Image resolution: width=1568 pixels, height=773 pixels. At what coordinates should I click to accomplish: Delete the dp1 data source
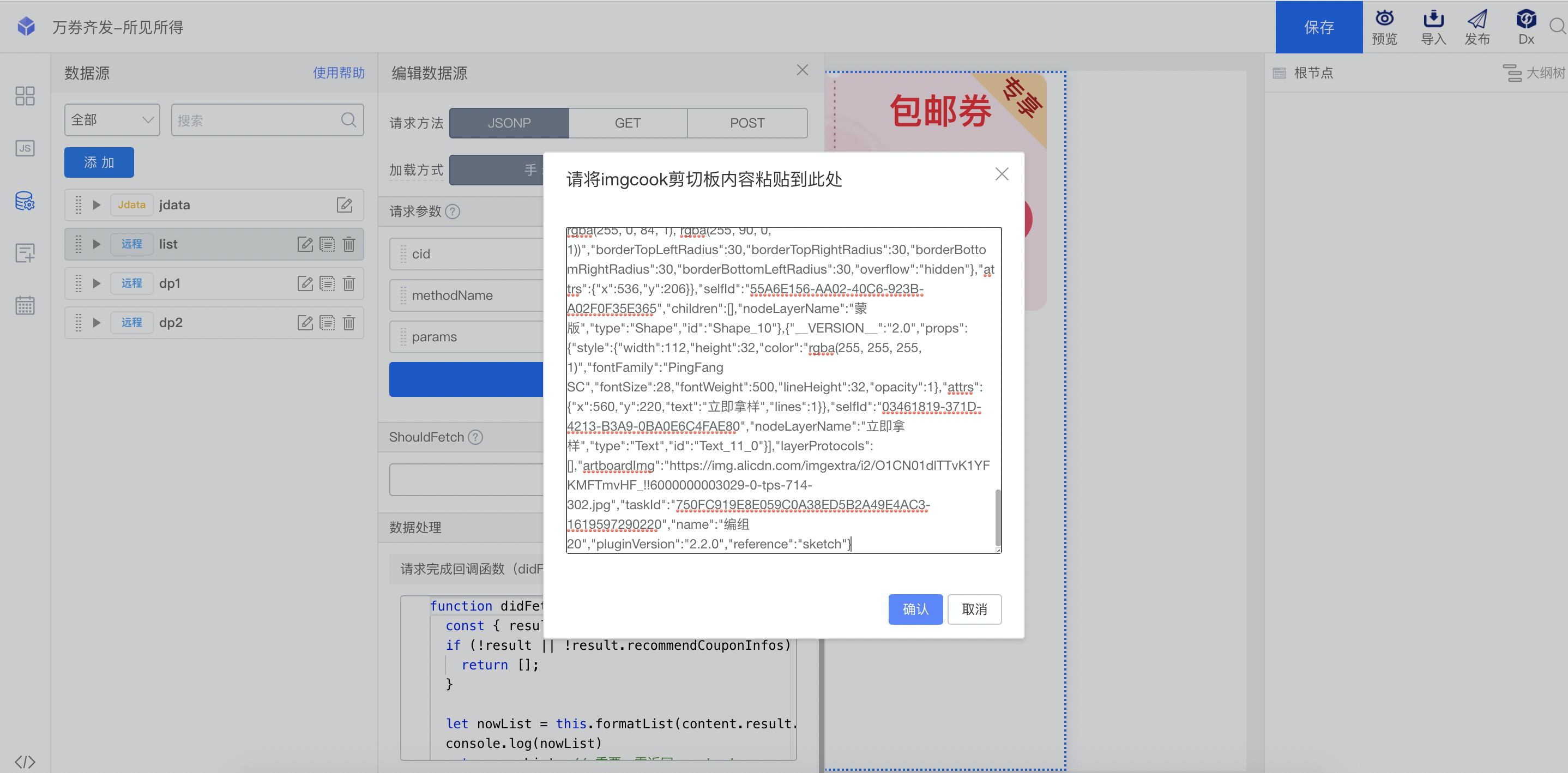349,283
